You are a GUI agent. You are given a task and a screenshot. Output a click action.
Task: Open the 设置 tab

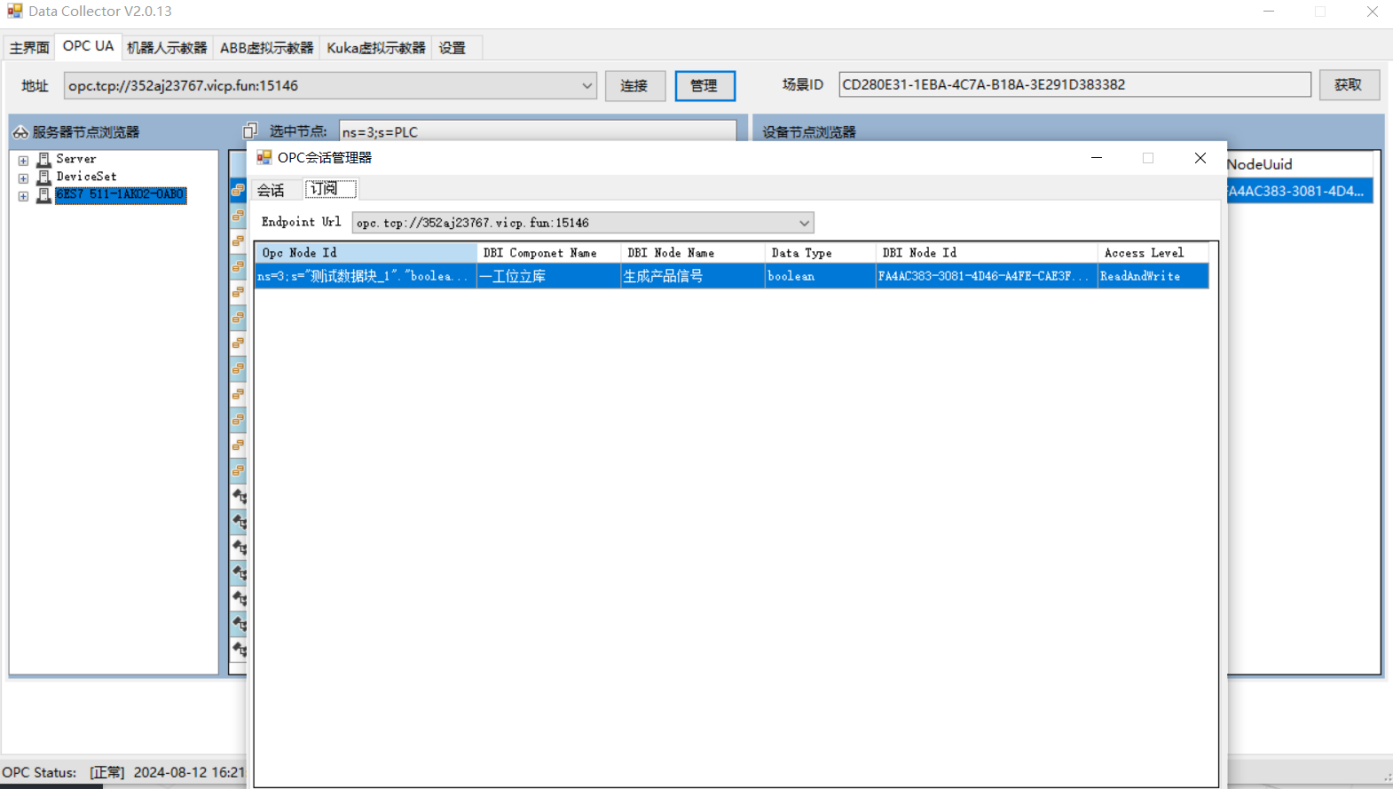(452, 48)
